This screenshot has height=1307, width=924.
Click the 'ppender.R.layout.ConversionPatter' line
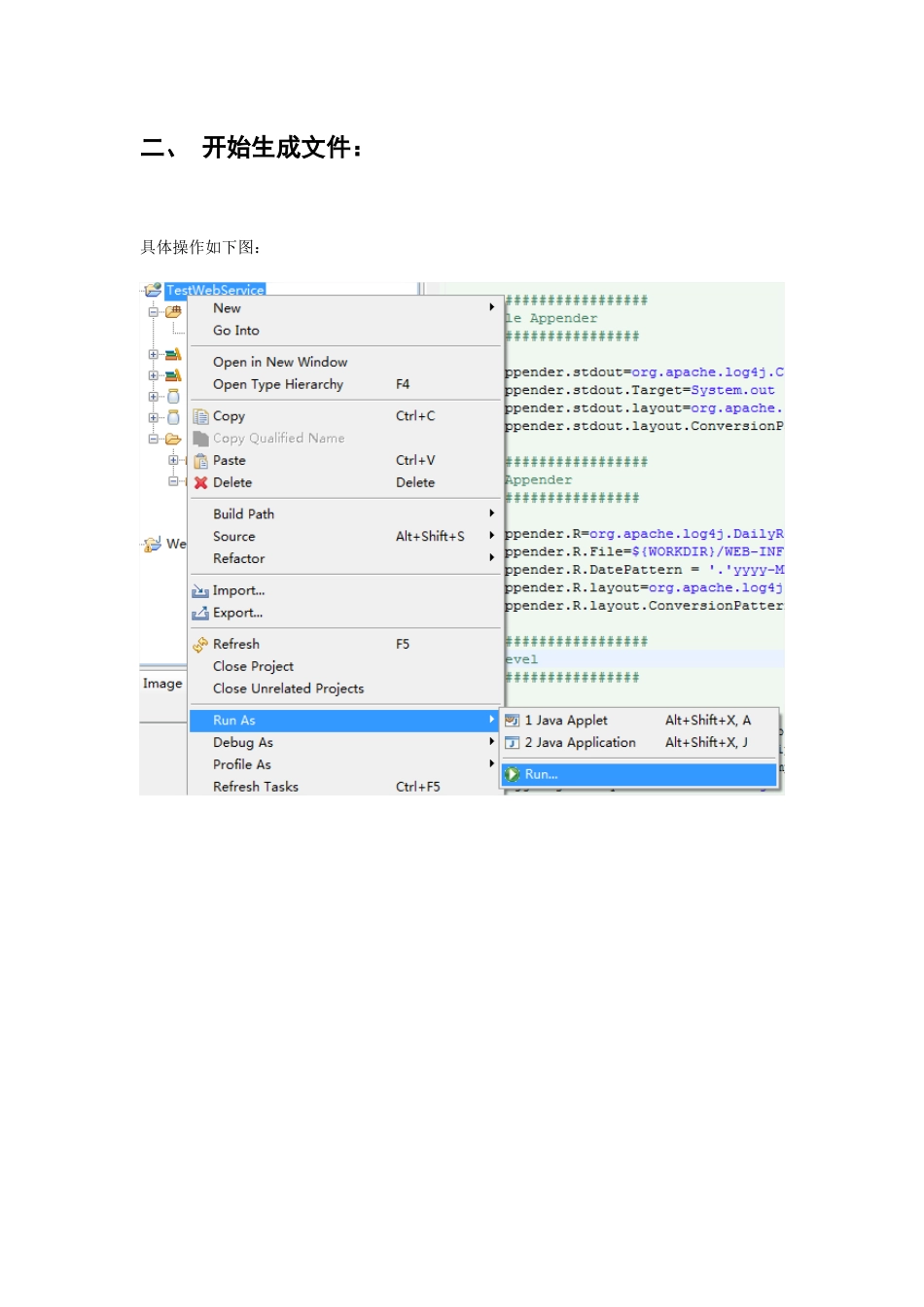tap(644, 606)
